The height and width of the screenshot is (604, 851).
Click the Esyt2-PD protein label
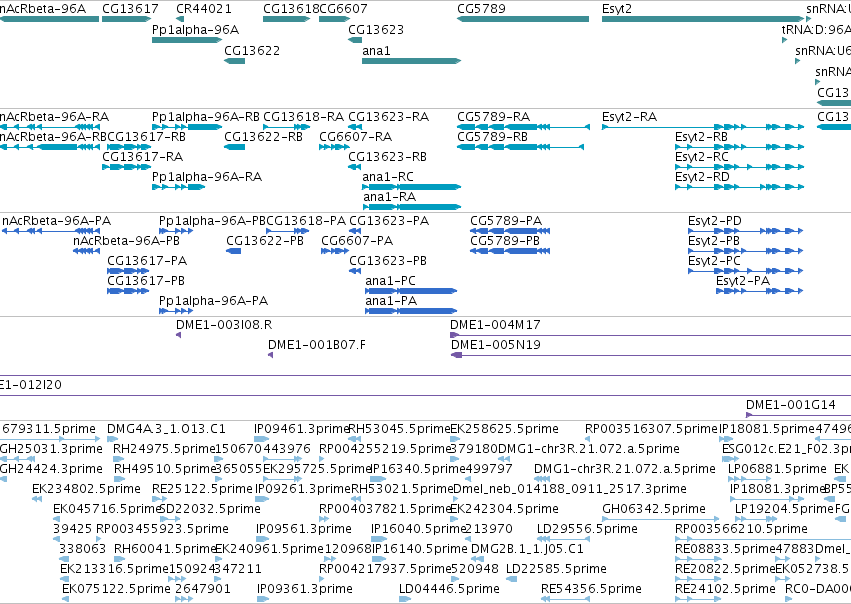point(715,221)
